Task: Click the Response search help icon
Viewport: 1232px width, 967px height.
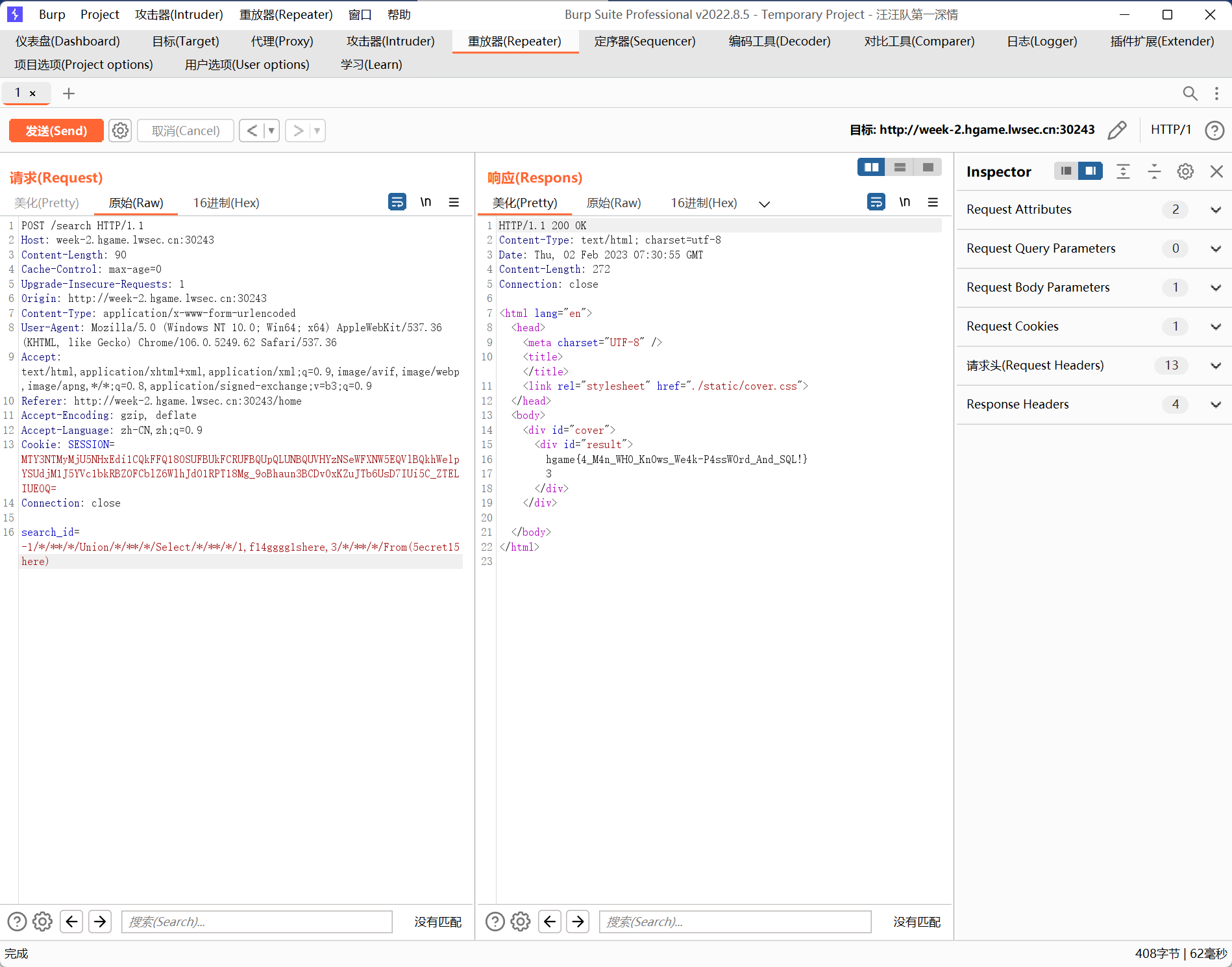Action: tap(495, 922)
